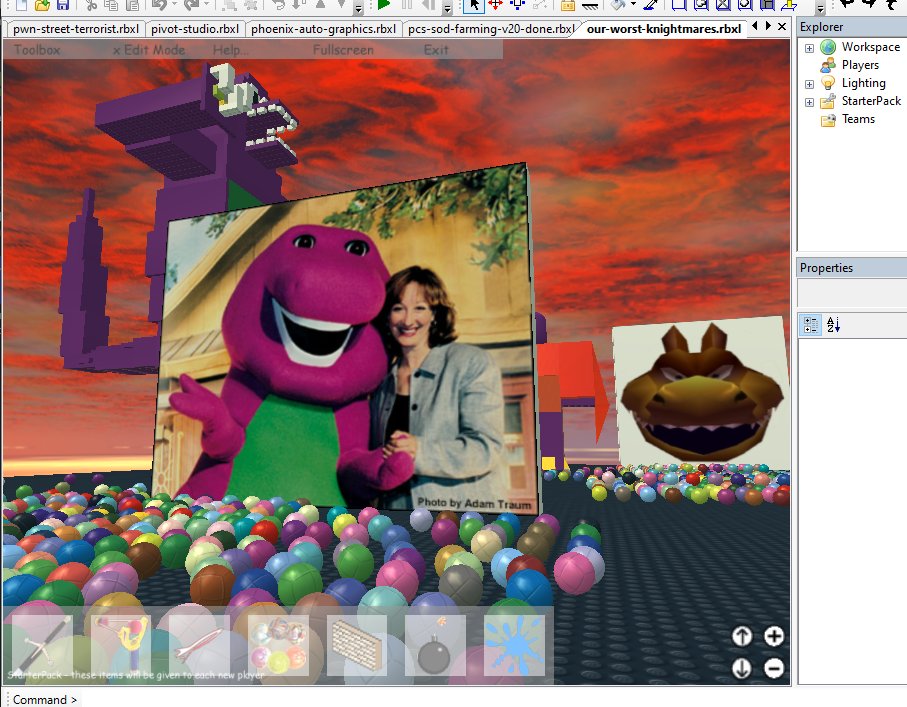Select the sword StarterPack tool
The height and width of the screenshot is (707, 907).
tap(42, 645)
